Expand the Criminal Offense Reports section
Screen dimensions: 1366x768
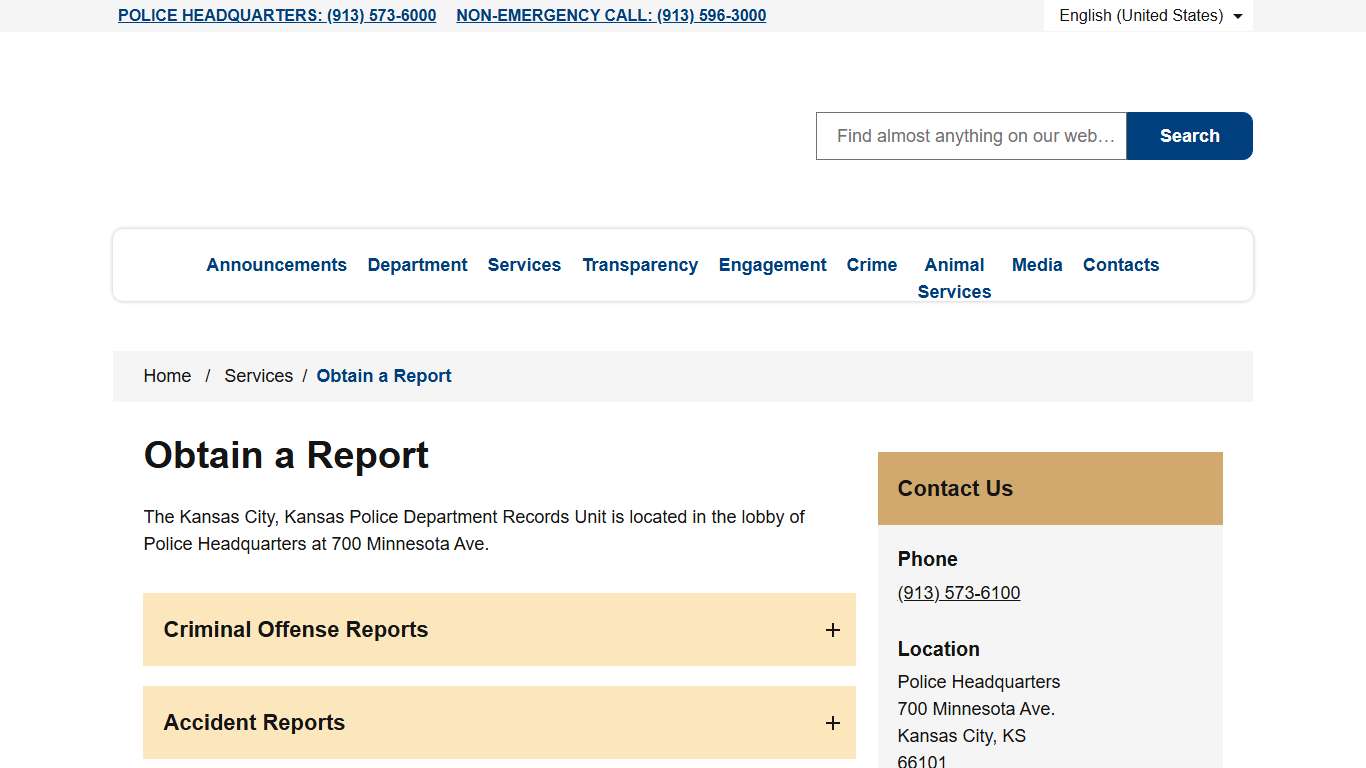[499, 630]
